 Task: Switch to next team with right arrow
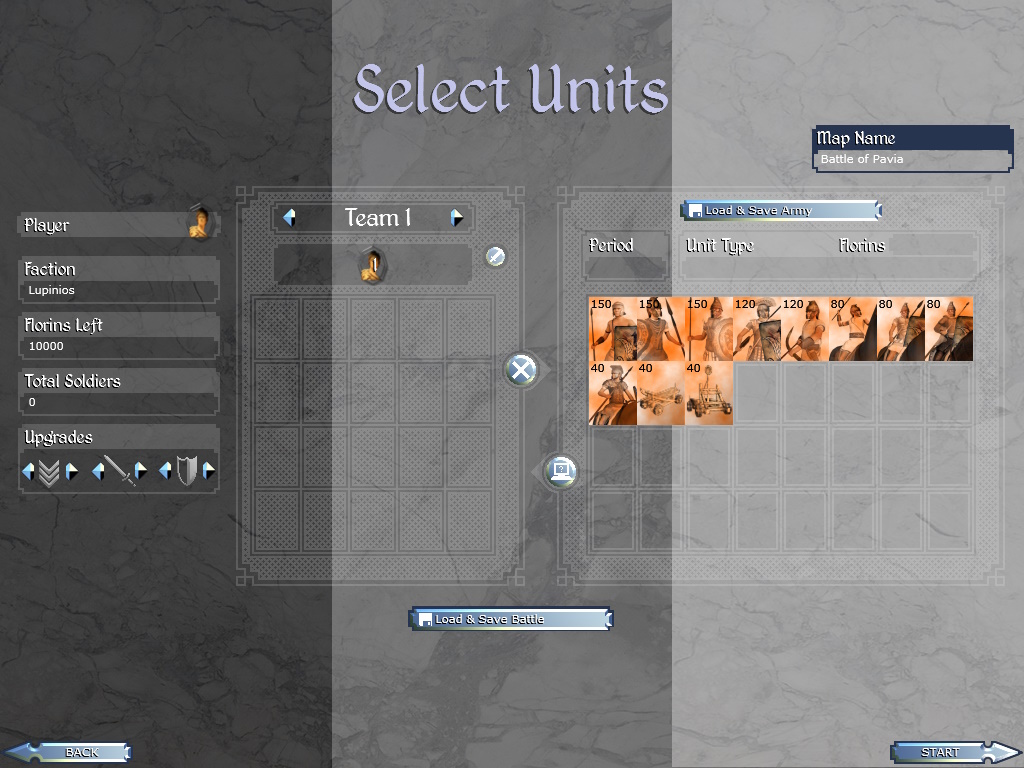457,217
